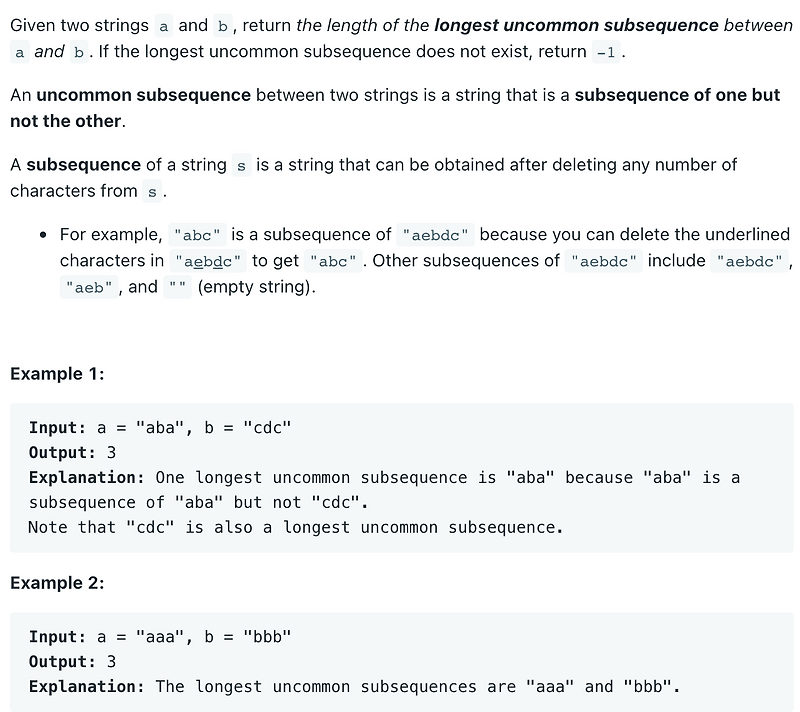Click bold italic "longest uncommon subsequence" in first sentence
The height and width of the screenshot is (712, 800).
pyautogui.click(x=576, y=25)
